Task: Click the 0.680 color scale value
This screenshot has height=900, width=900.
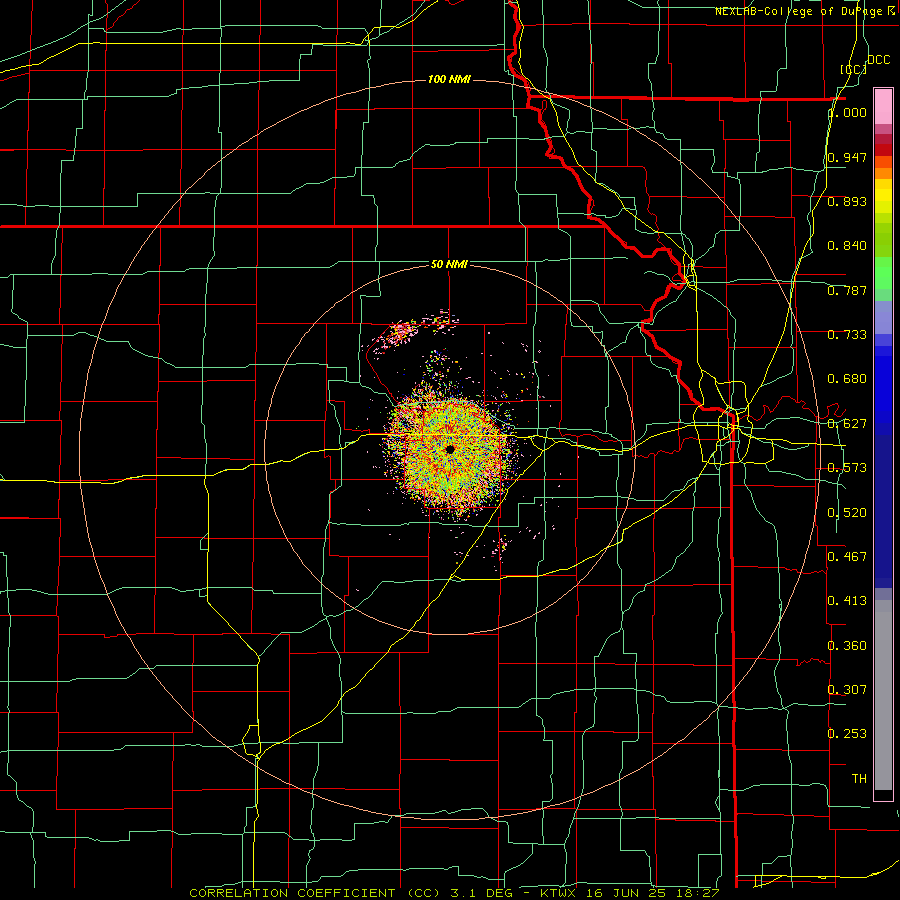Action: [x=847, y=379]
